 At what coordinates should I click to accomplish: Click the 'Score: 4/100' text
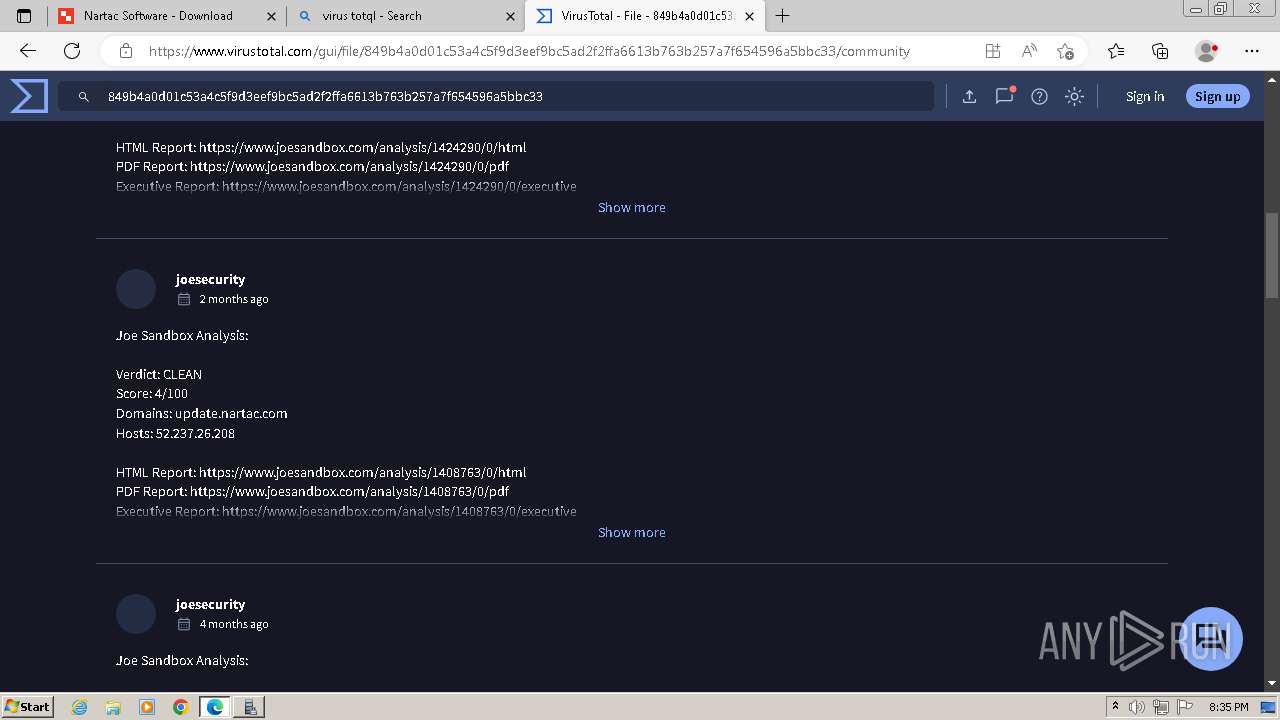tap(152, 394)
